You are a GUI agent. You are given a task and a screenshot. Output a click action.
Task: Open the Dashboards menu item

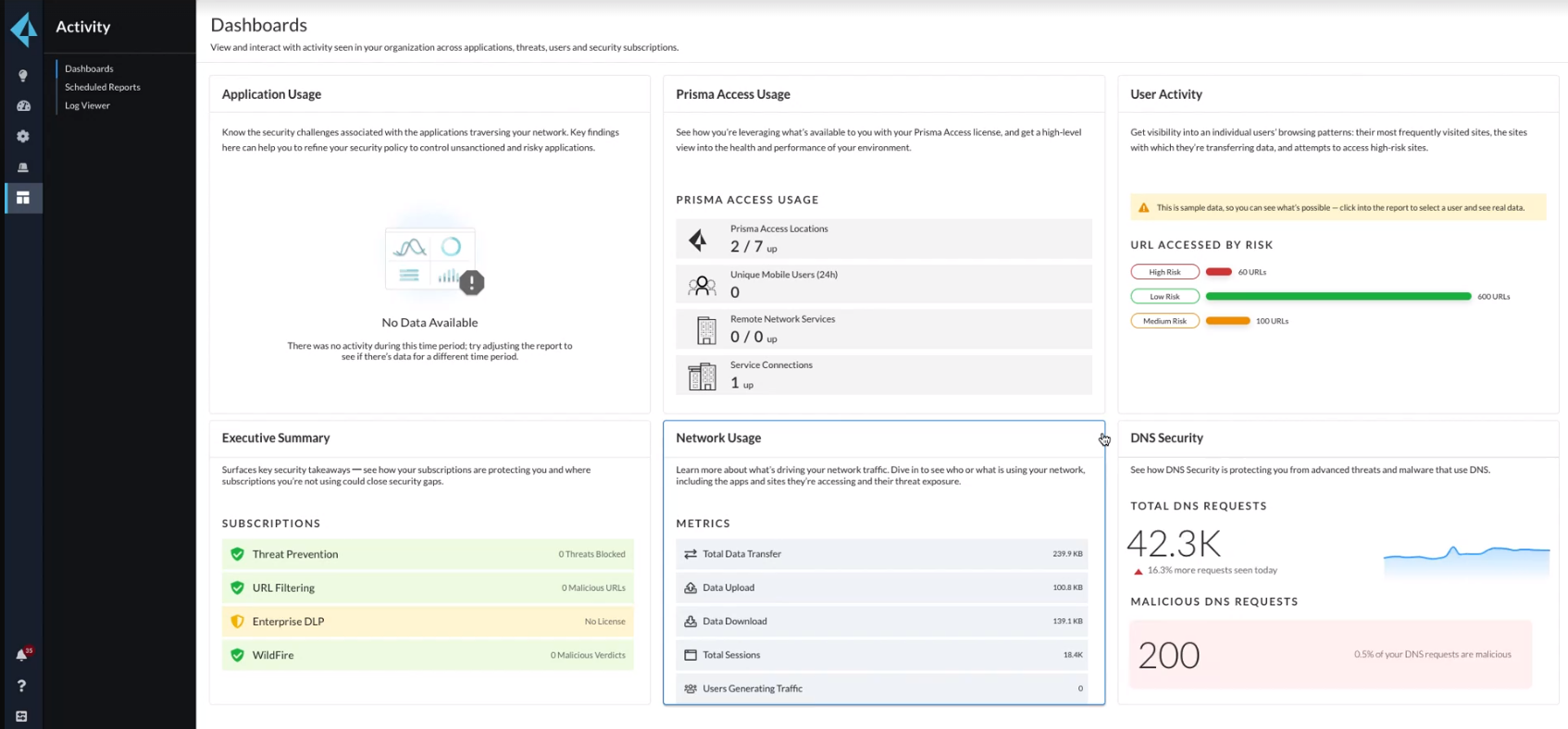tap(89, 68)
